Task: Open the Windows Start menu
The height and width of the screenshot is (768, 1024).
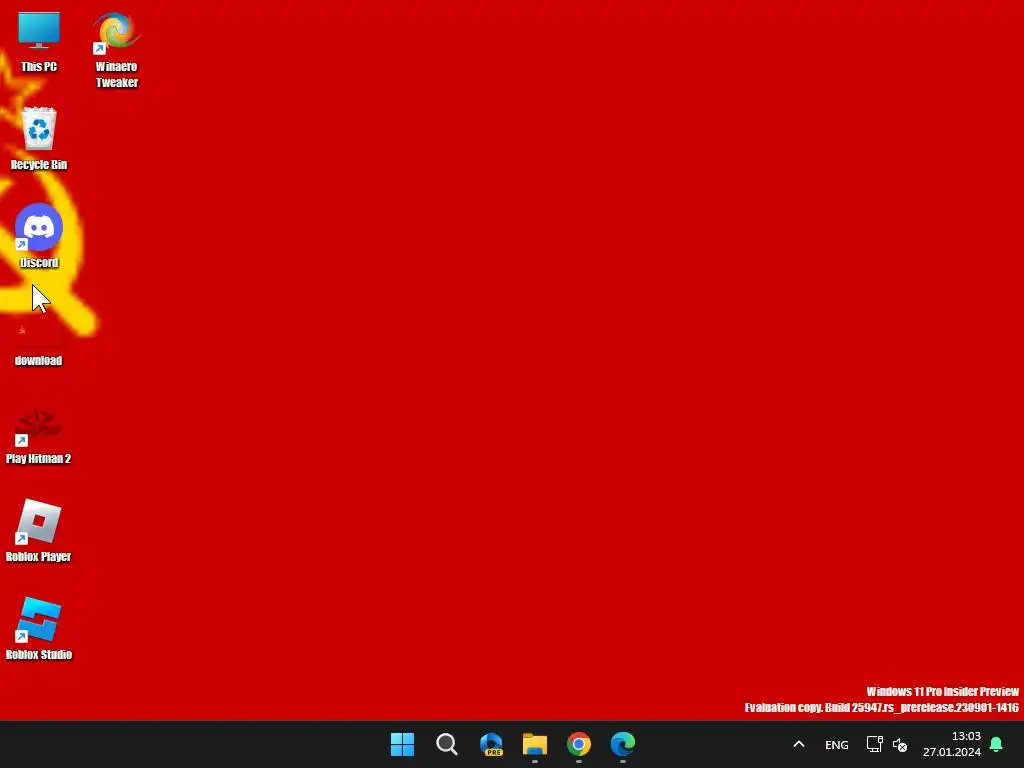Action: pos(402,744)
